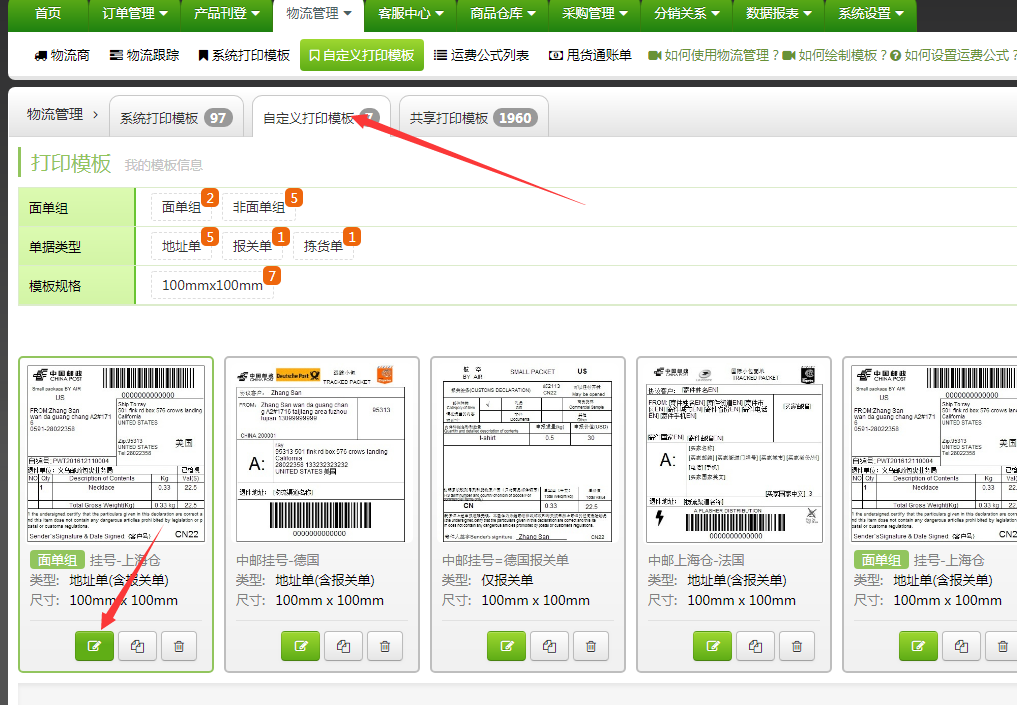The image size is (1017, 705).
Task: Copy the 中邮挂号=德国报关单 template
Action: 549,646
